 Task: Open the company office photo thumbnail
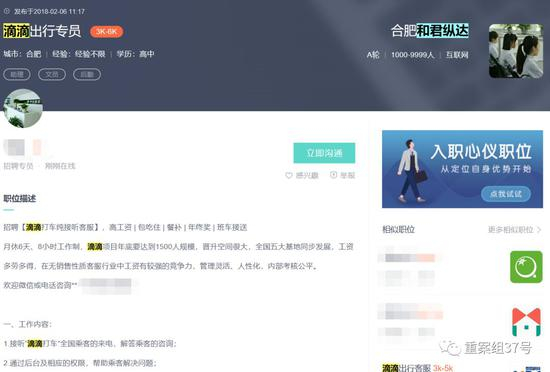pyautogui.click(x=516, y=51)
